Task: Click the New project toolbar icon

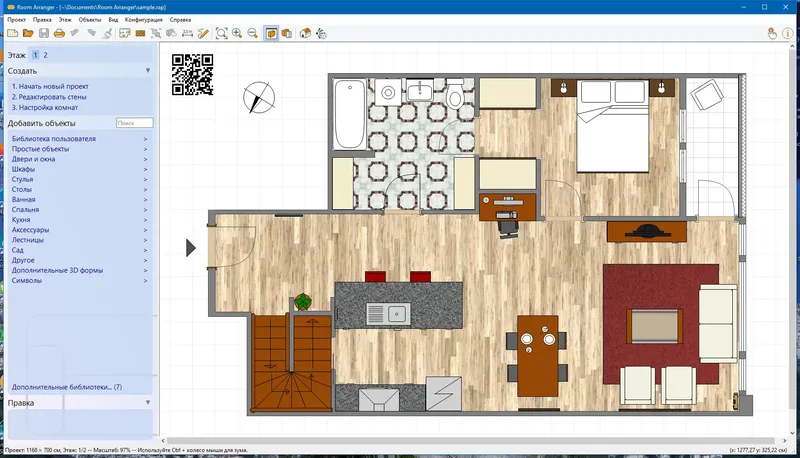Action: 13,34
